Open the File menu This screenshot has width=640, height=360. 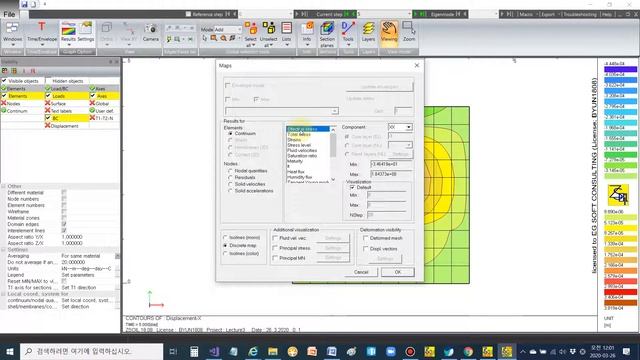(x=9, y=14)
